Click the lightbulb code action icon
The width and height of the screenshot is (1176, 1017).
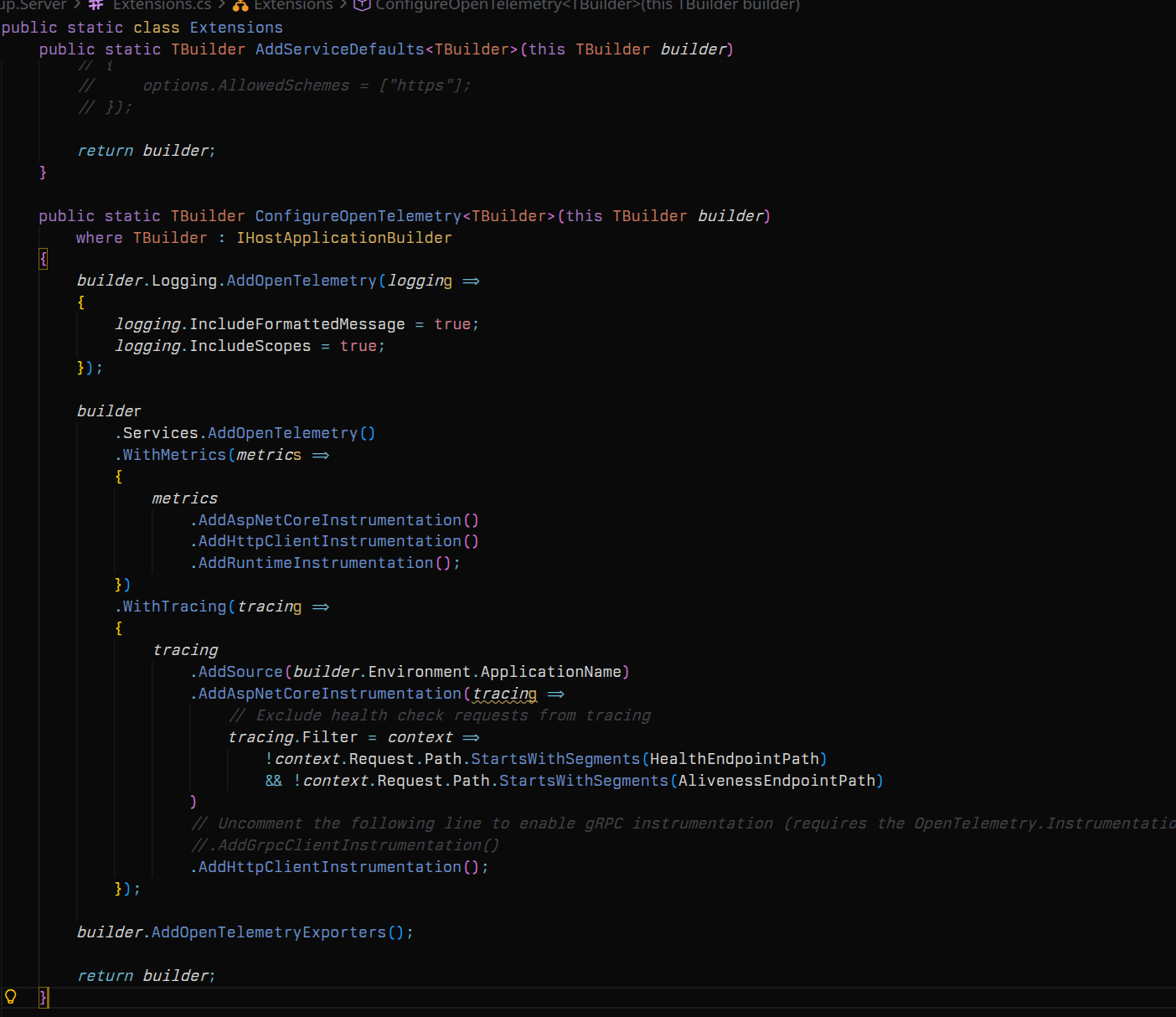click(x=11, y=996)
